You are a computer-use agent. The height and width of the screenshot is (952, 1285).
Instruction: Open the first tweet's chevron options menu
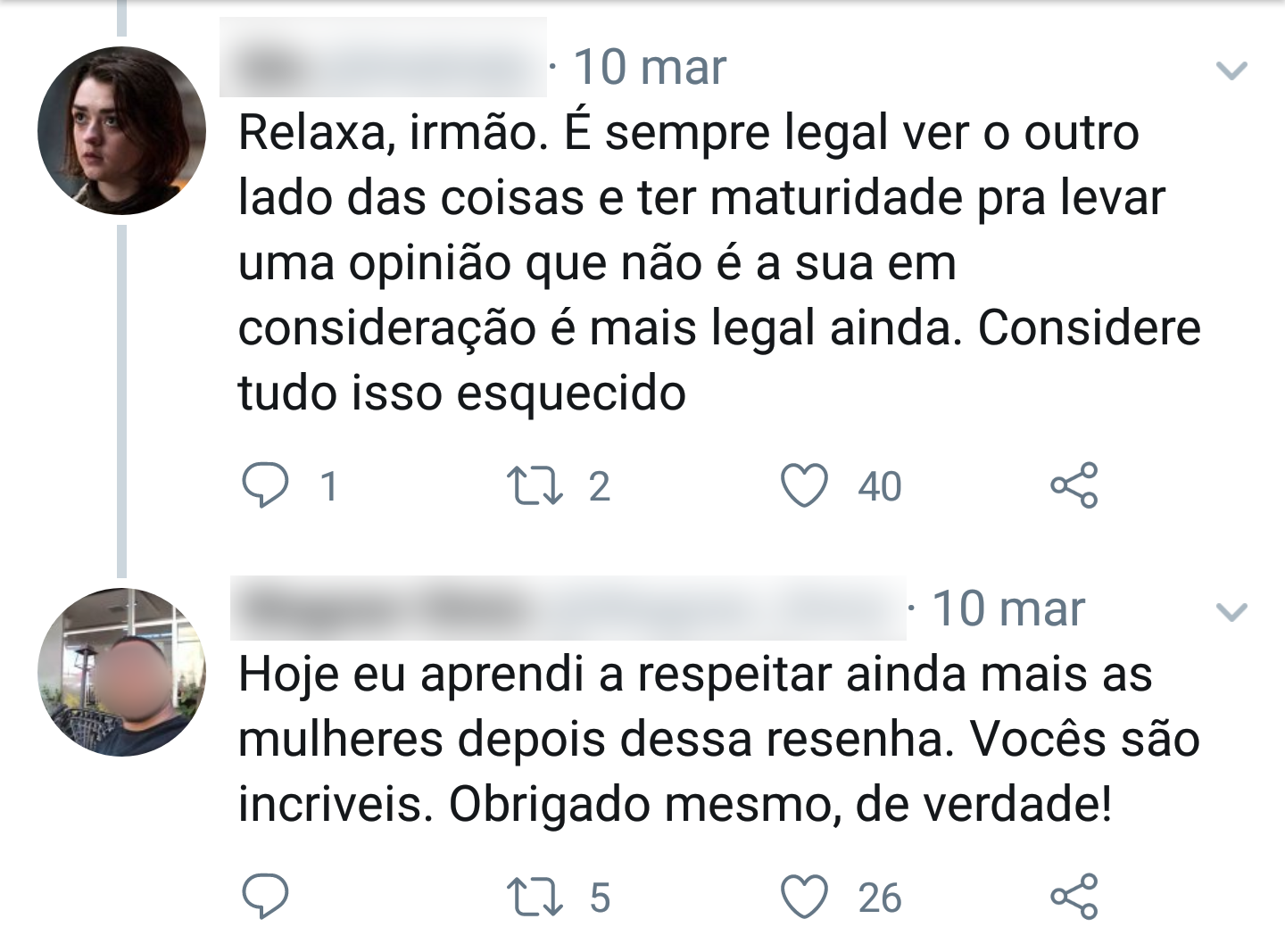pos(1231,70)
